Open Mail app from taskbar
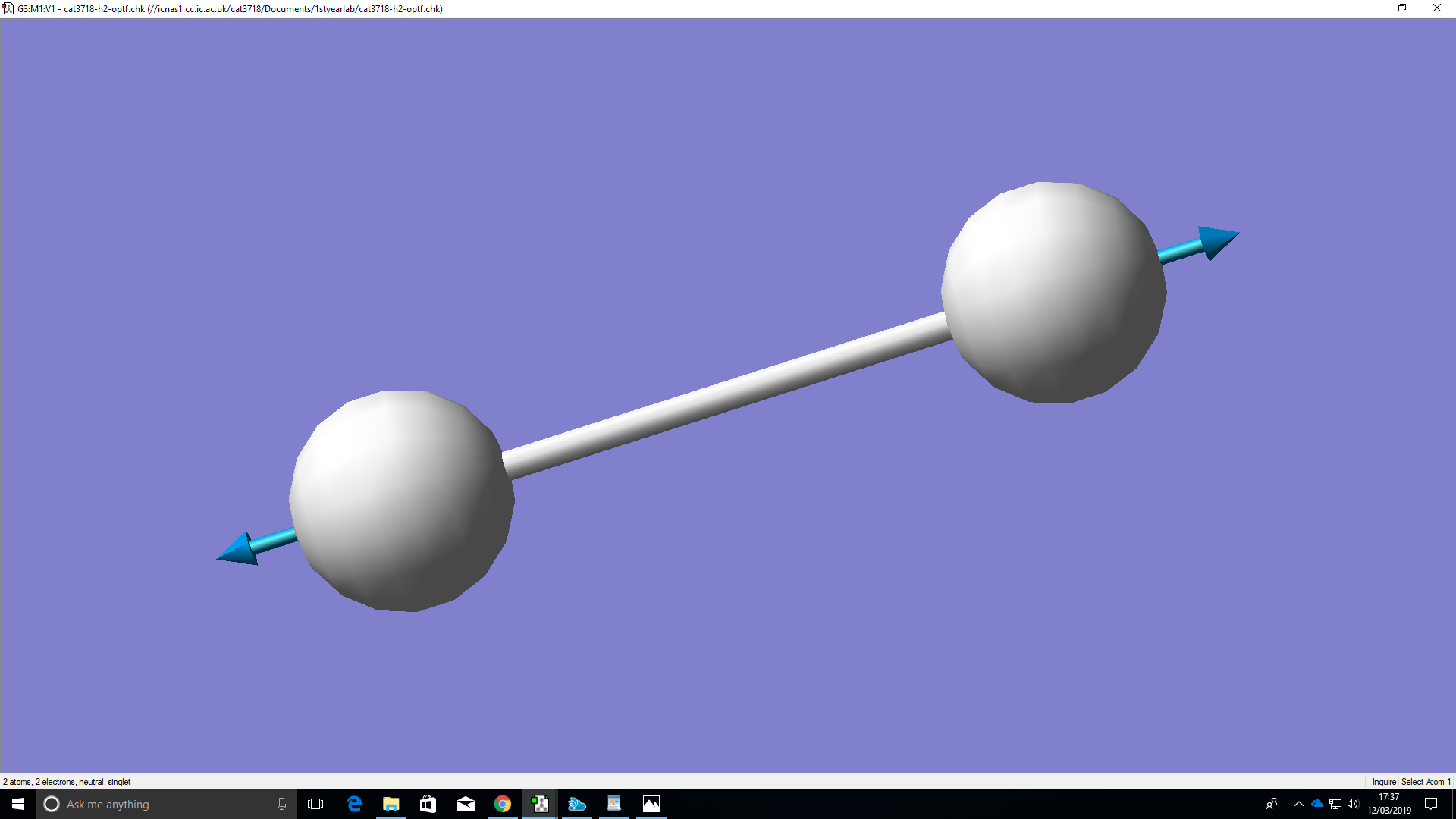Screen dimensions: 1456x819 click(466, 804)
